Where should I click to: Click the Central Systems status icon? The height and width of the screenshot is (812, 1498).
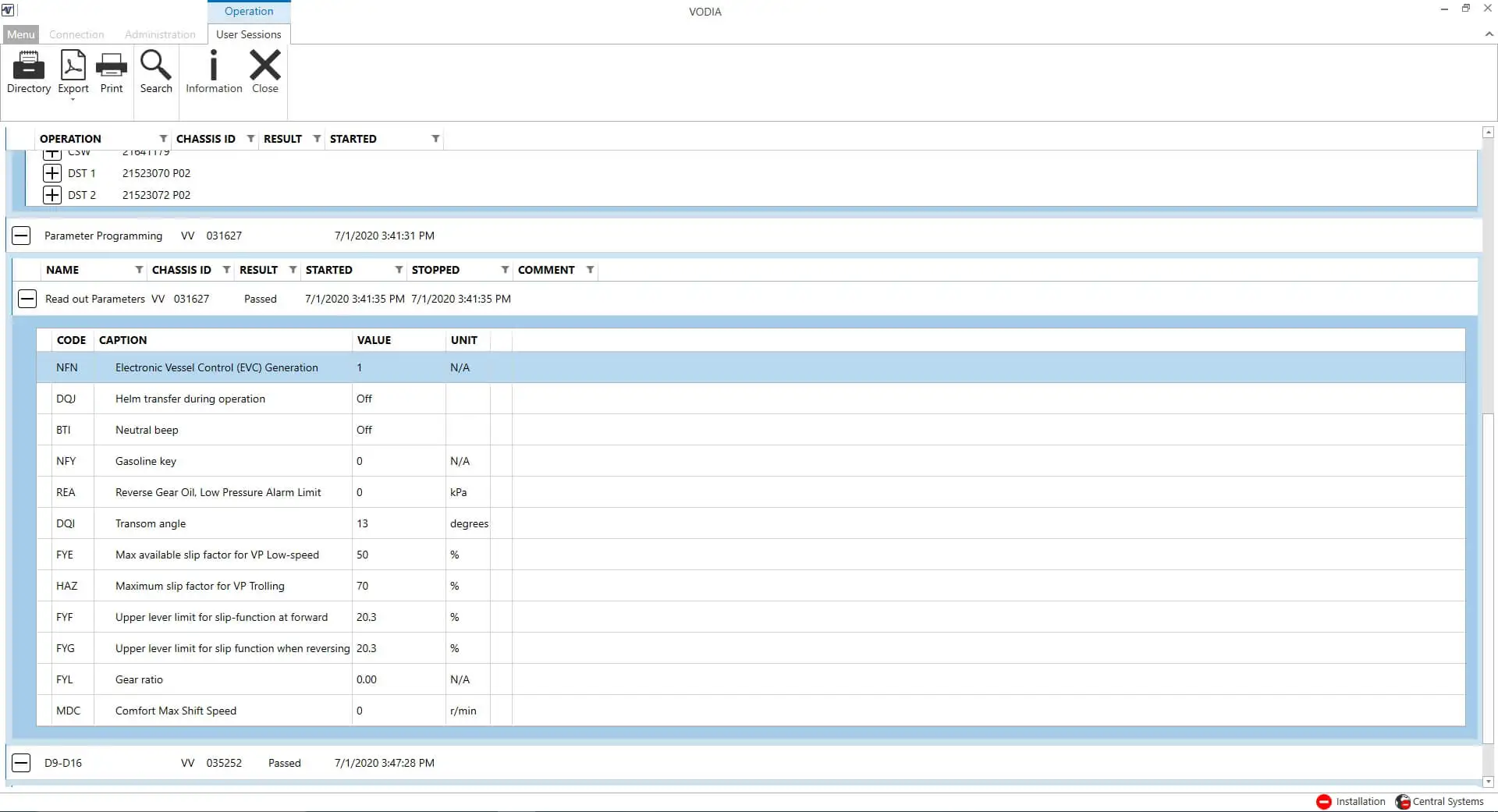(1402, 801)
